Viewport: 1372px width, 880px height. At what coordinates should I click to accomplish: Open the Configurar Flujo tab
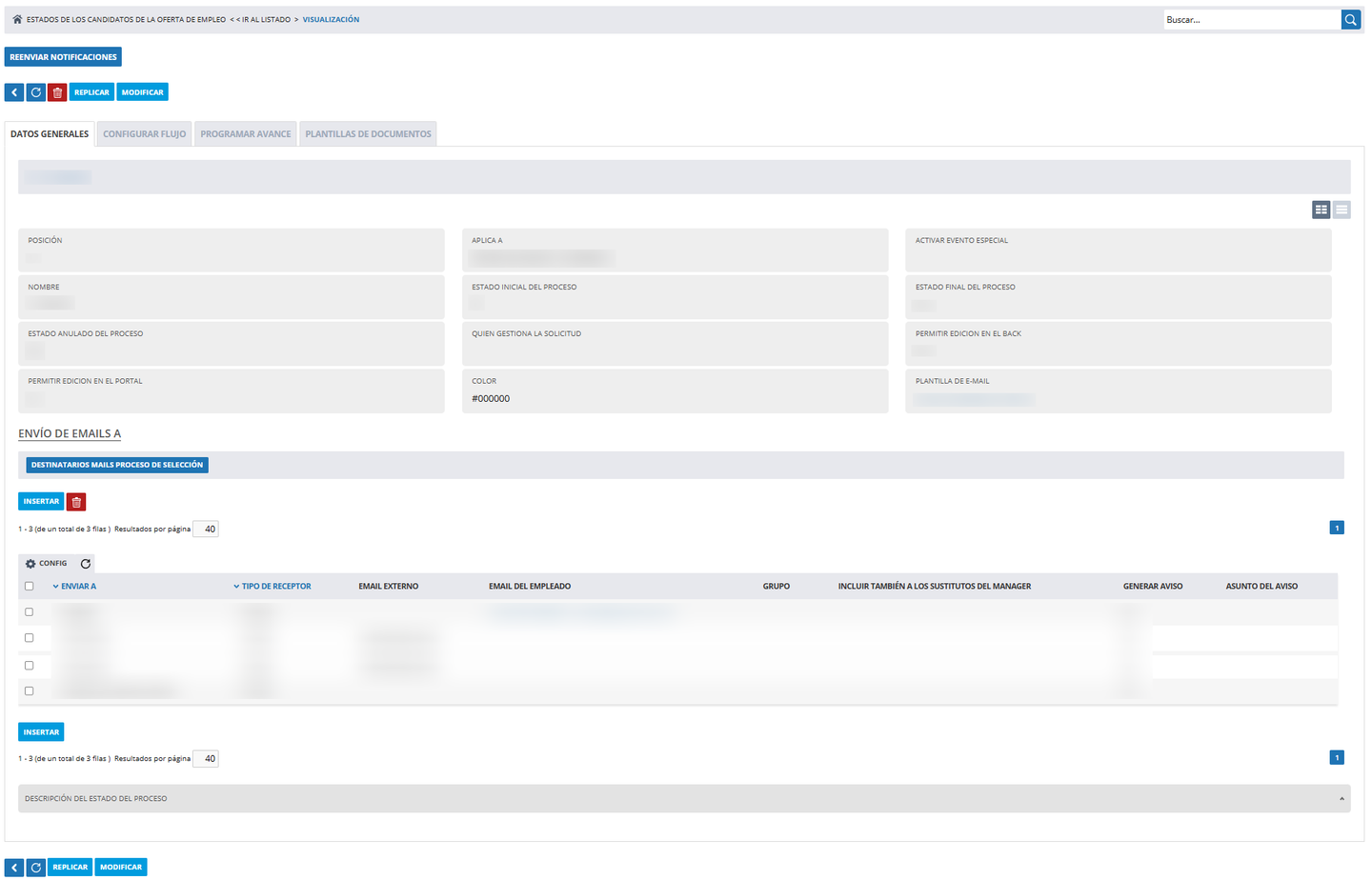145,134
